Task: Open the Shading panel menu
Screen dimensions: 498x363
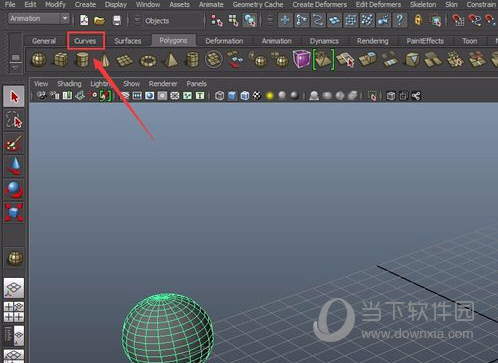Action: [69, 84]
